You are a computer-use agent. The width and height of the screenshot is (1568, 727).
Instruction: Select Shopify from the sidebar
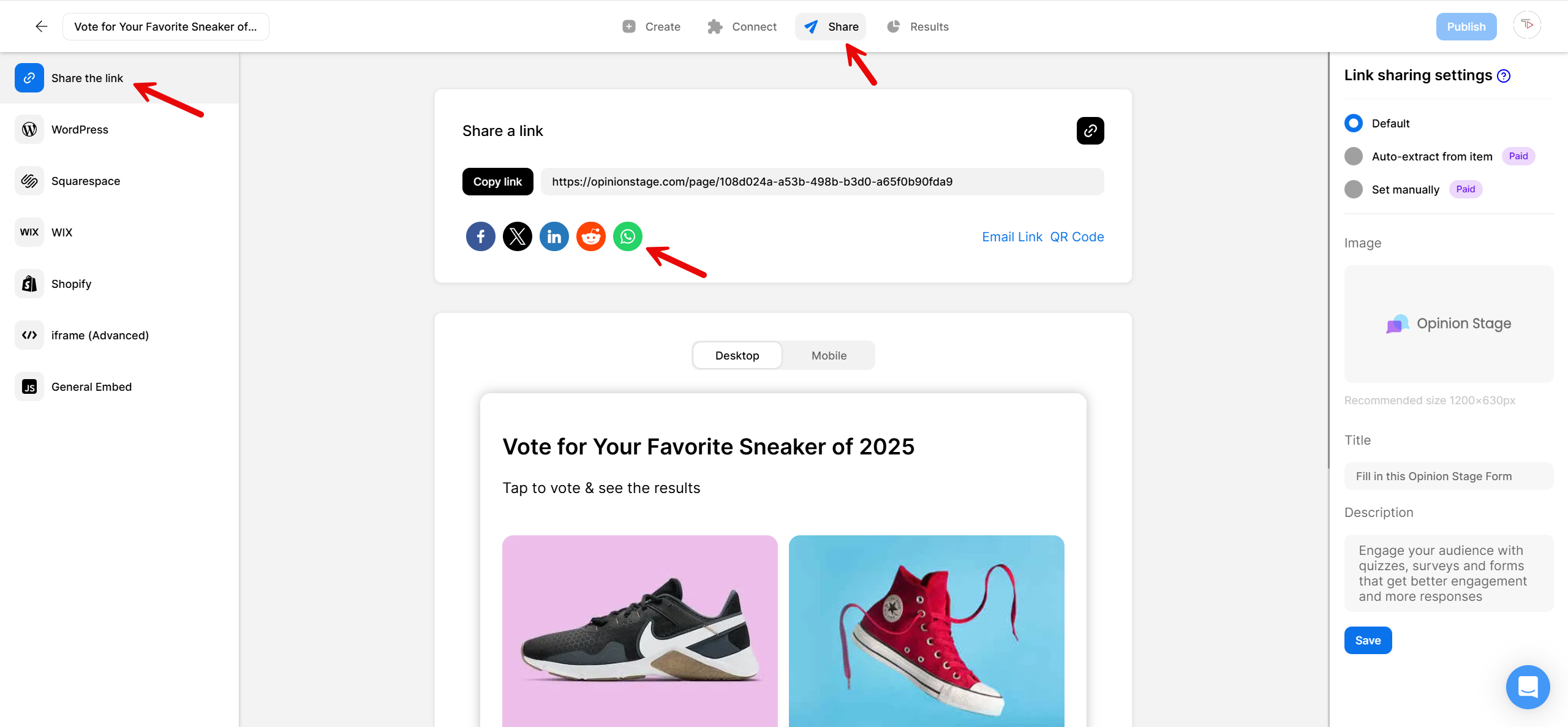(70, 284)
